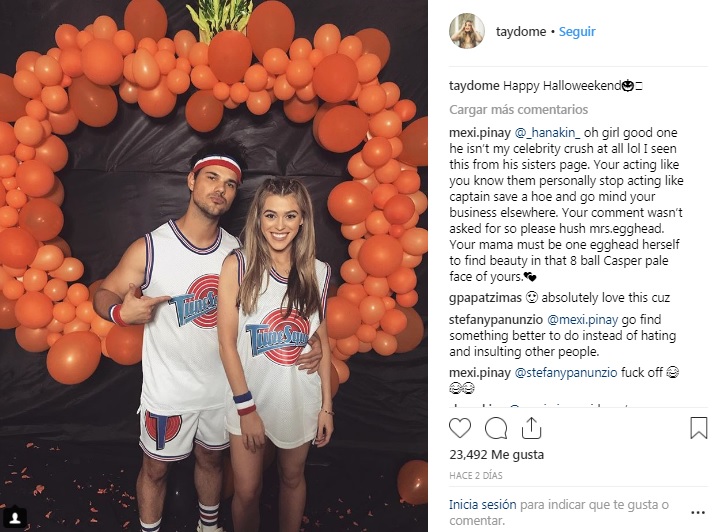Open the stefanypanunzio commenter username
712x532 pixels.
pyautogui.click(x=496, y=320)
